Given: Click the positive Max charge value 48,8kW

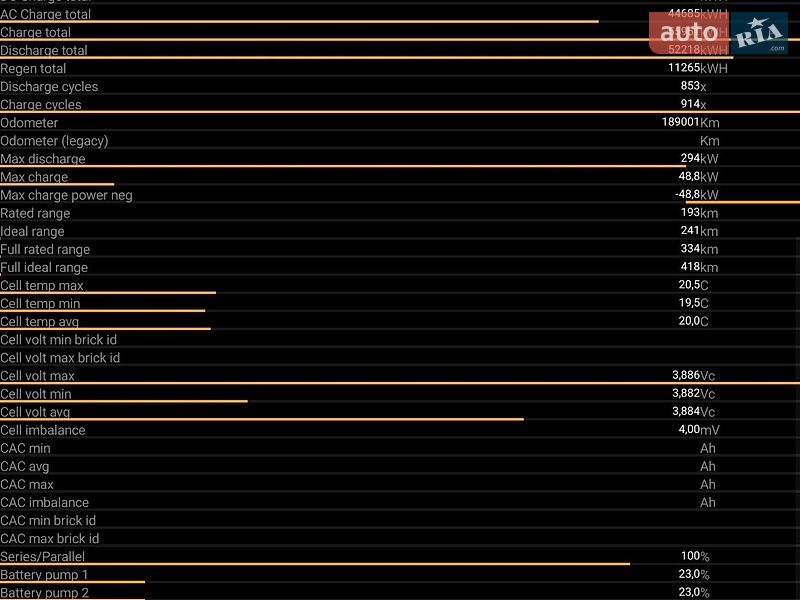Looking at the screenshot, I should (698, 177).
